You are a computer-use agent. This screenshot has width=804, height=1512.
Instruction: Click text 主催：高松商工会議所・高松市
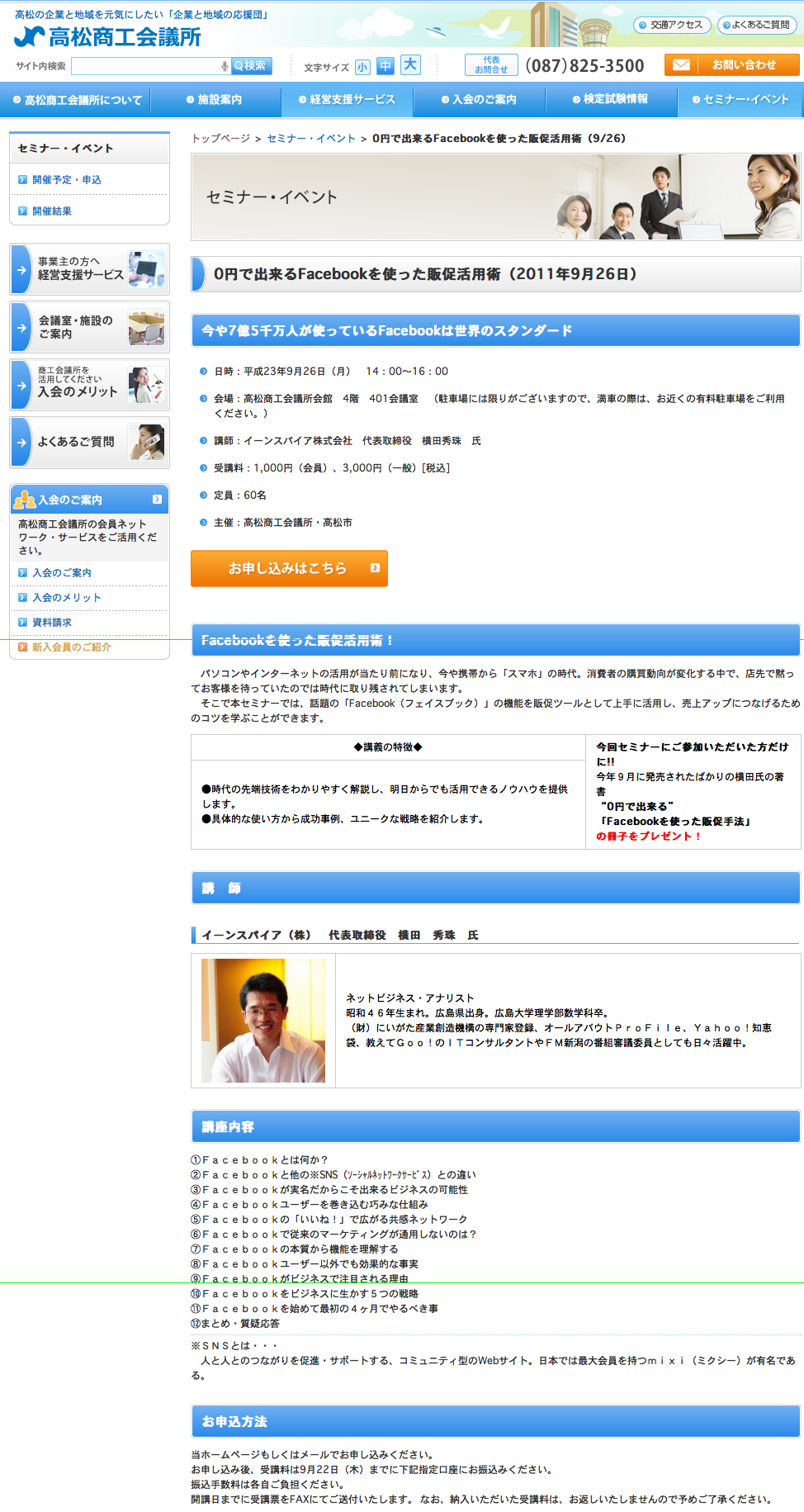point(283,523)
